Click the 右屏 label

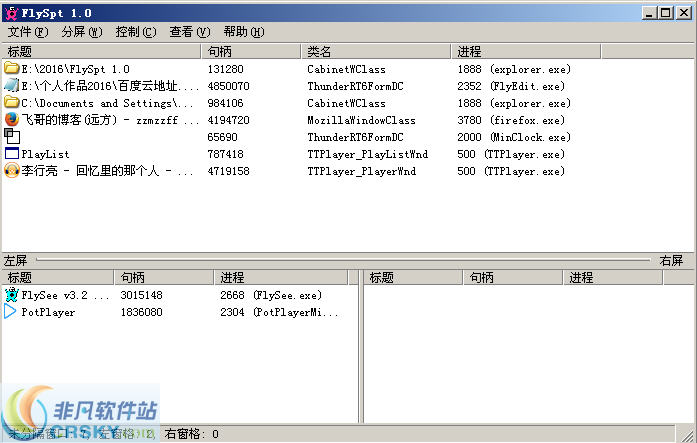tap(671, 260)
